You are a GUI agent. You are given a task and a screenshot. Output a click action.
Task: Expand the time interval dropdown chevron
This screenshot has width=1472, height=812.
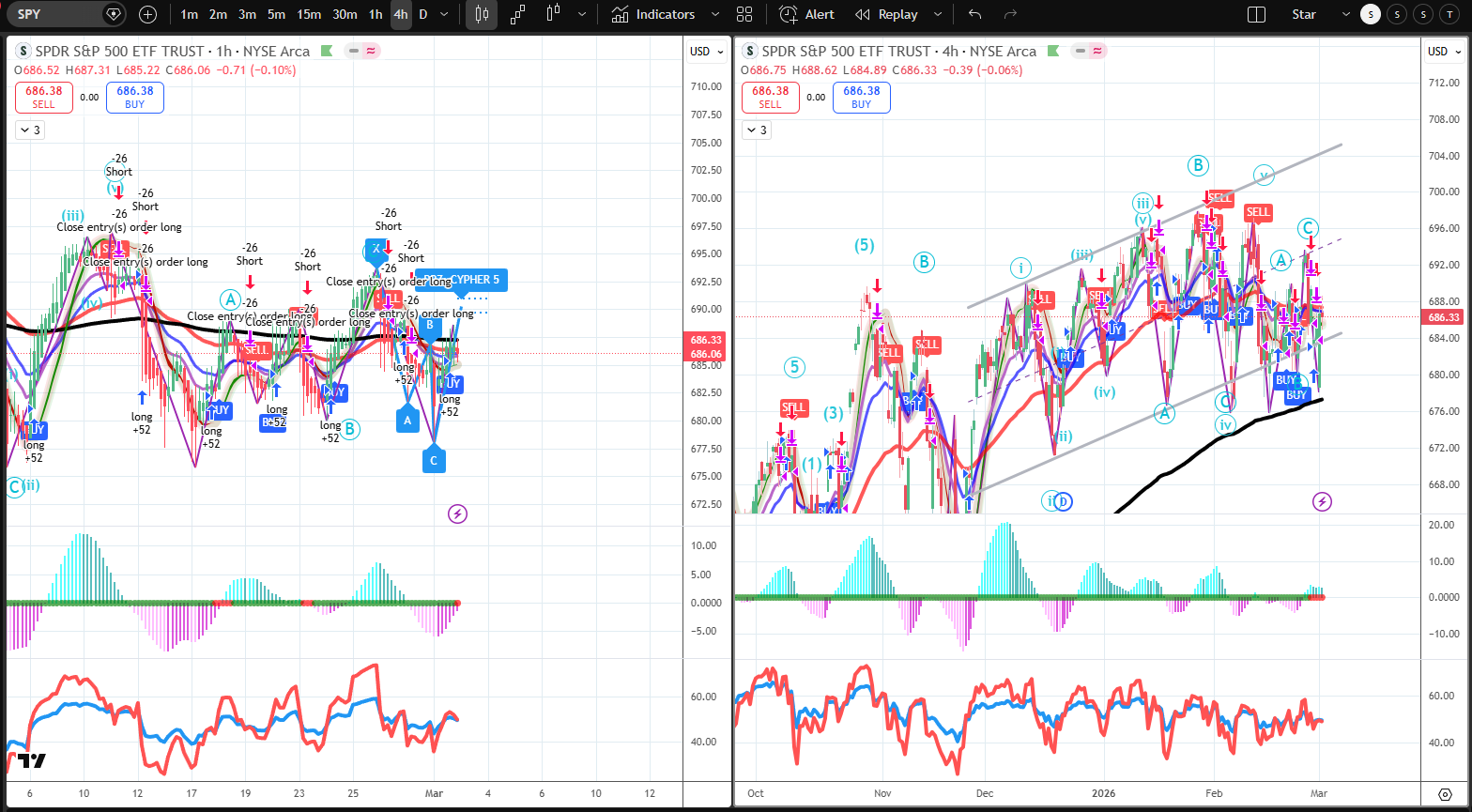coord(445,14)
